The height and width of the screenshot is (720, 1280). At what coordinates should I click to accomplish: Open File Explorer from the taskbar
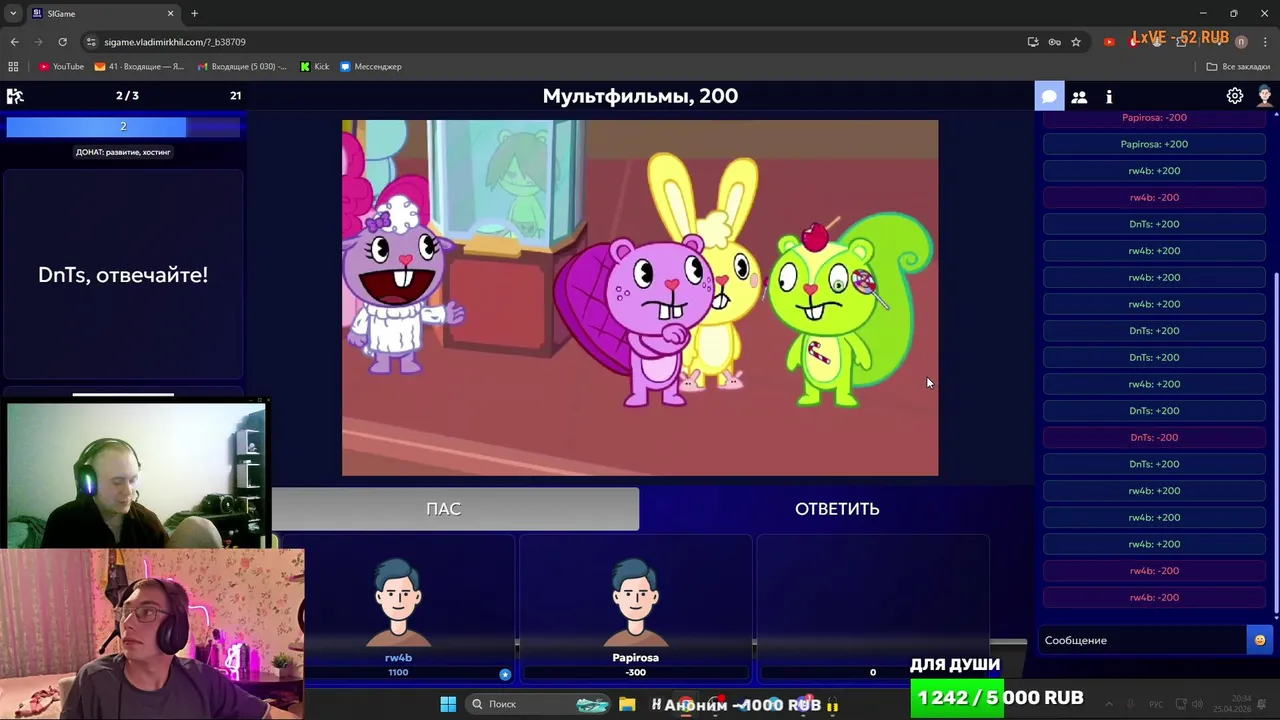[x=627, y=704]
